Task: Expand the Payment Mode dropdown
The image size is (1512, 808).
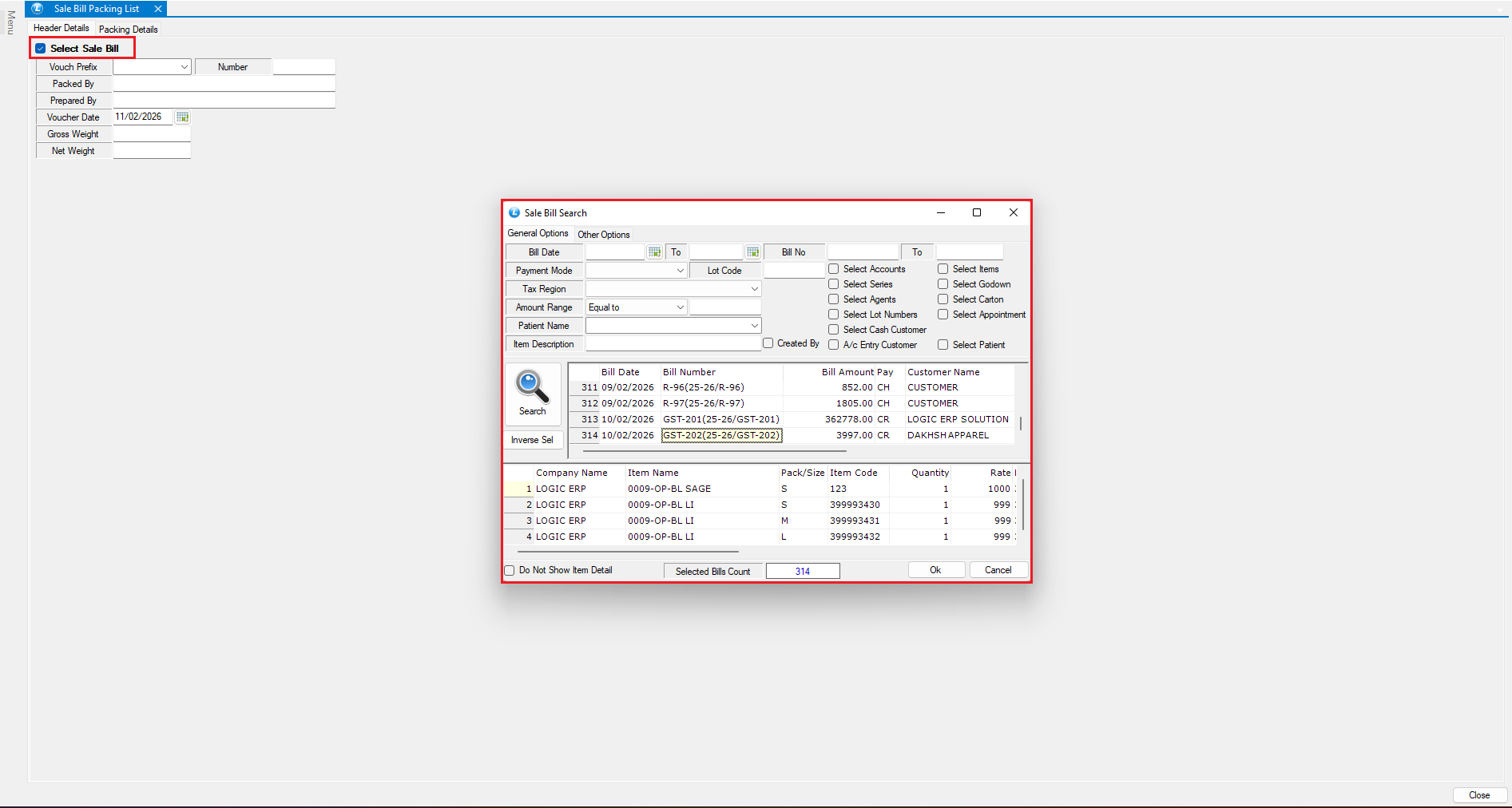Action: point(680,271)
